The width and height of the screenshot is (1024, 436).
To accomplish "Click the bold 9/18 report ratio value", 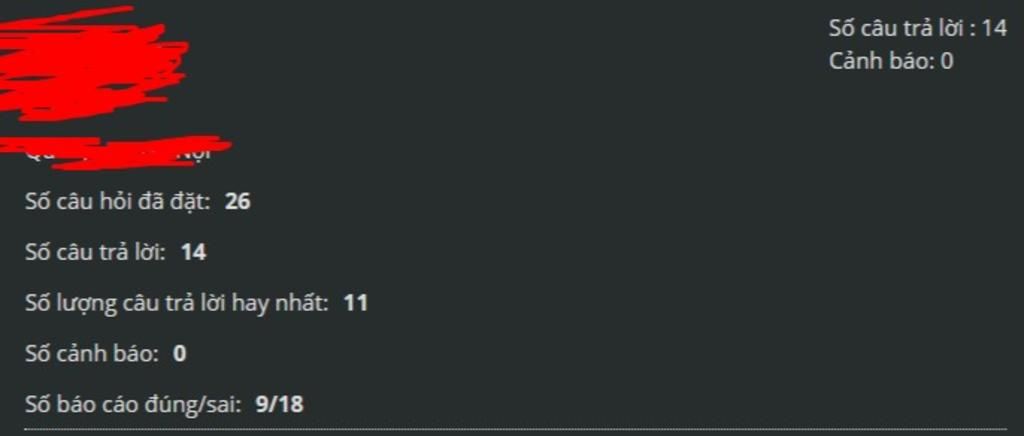I will click(280, 405).
